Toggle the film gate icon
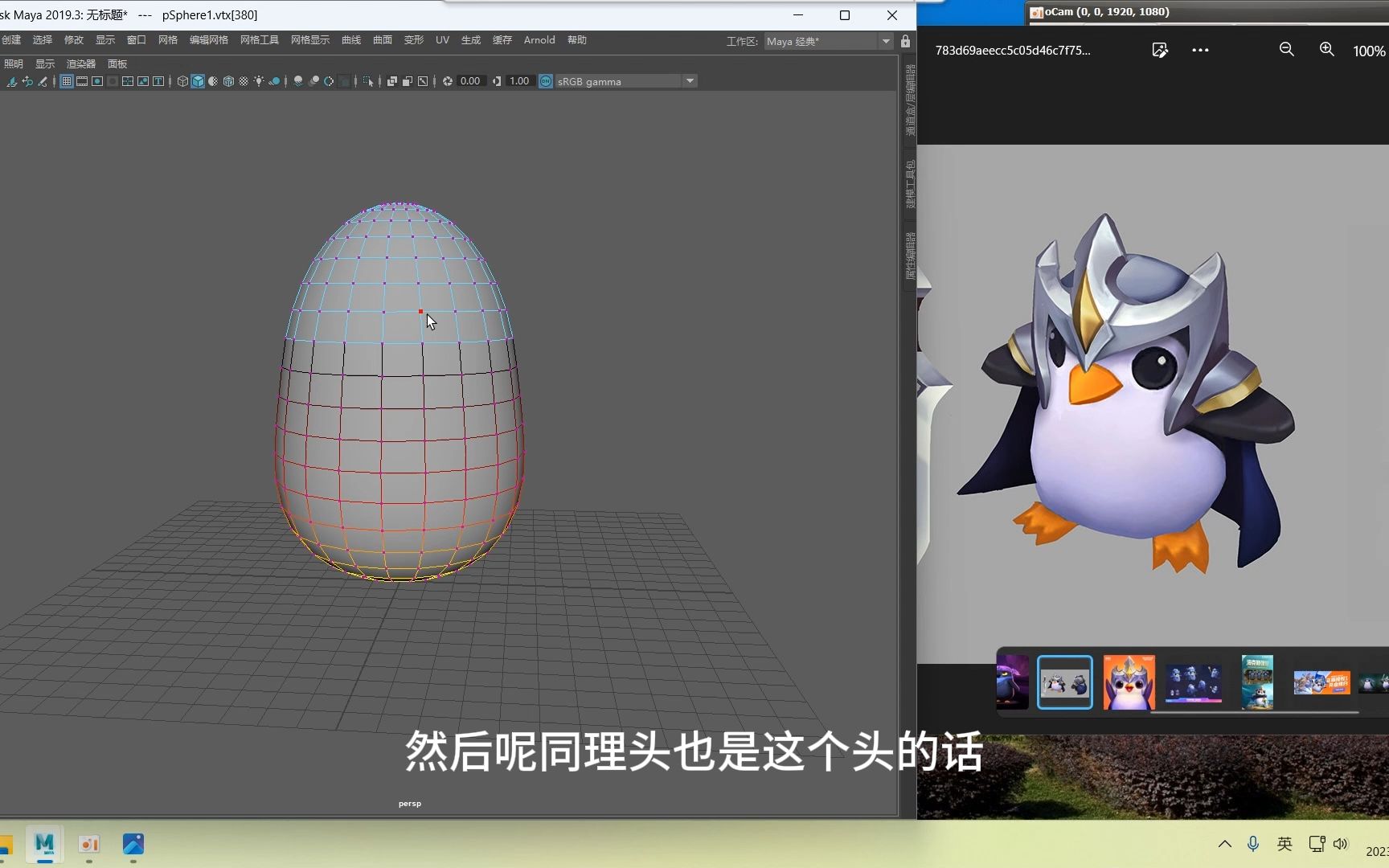 pyautogui.click(x=82, y=81)
